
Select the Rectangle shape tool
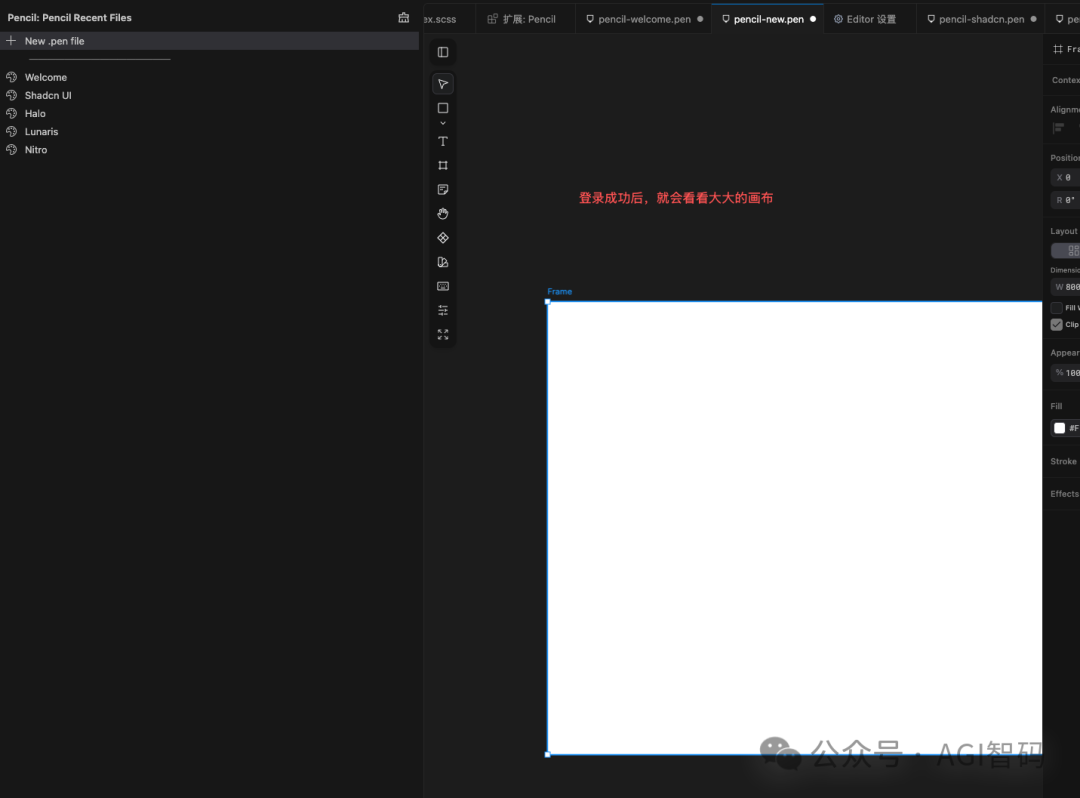443,108
